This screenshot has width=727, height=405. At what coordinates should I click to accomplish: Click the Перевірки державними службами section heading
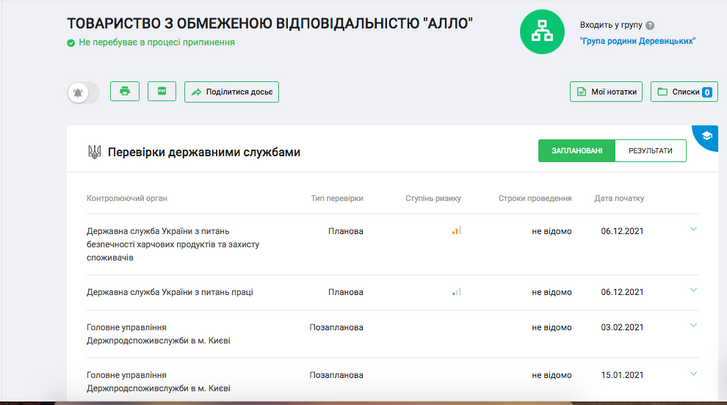pyautogui.click(x=204, y=152)
